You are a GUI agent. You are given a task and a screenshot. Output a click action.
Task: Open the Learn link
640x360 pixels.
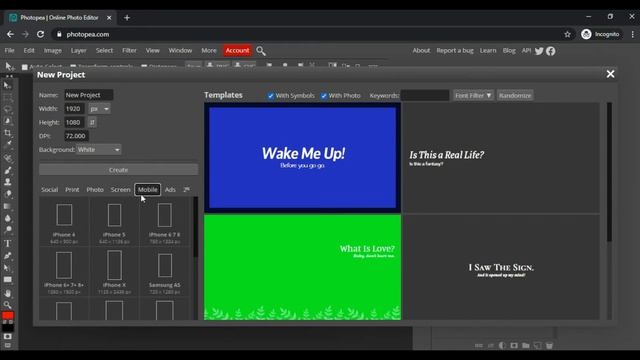(488, 51)
